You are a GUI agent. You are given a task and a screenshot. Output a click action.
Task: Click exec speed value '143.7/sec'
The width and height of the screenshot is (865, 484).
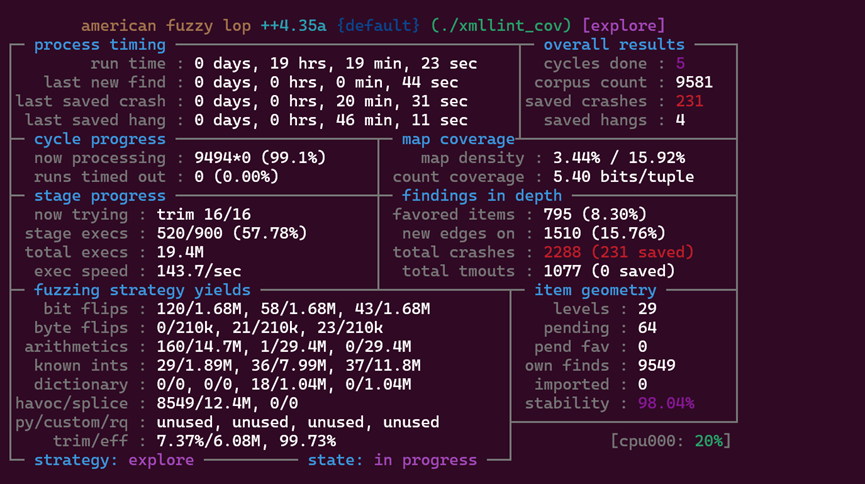tap(199, 271)
